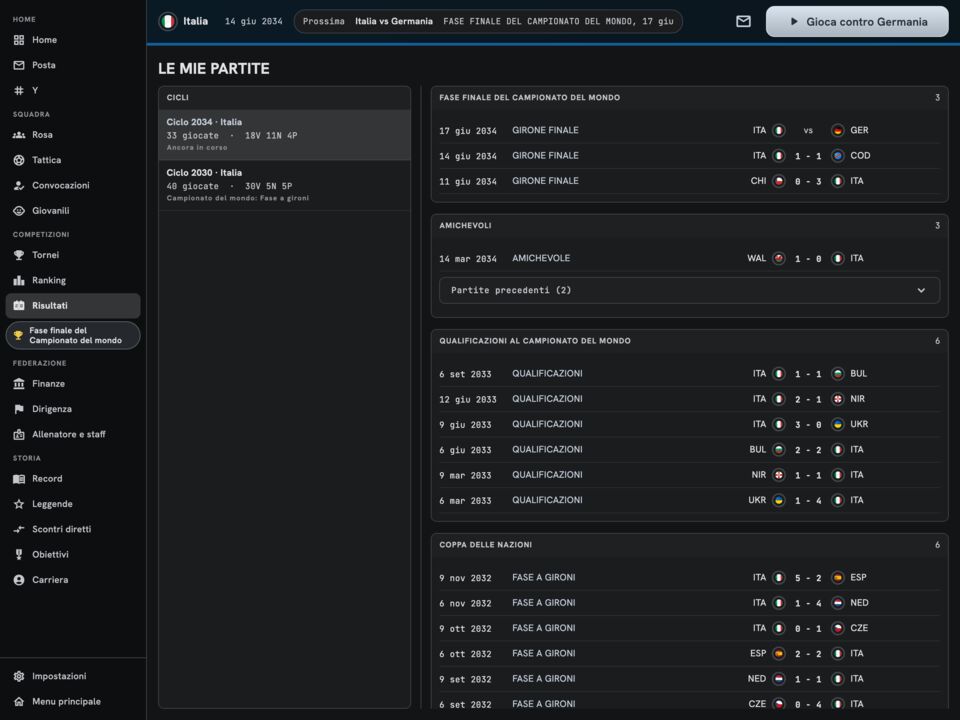Open ITA 1 - 1 COD match row

(689, 156)
